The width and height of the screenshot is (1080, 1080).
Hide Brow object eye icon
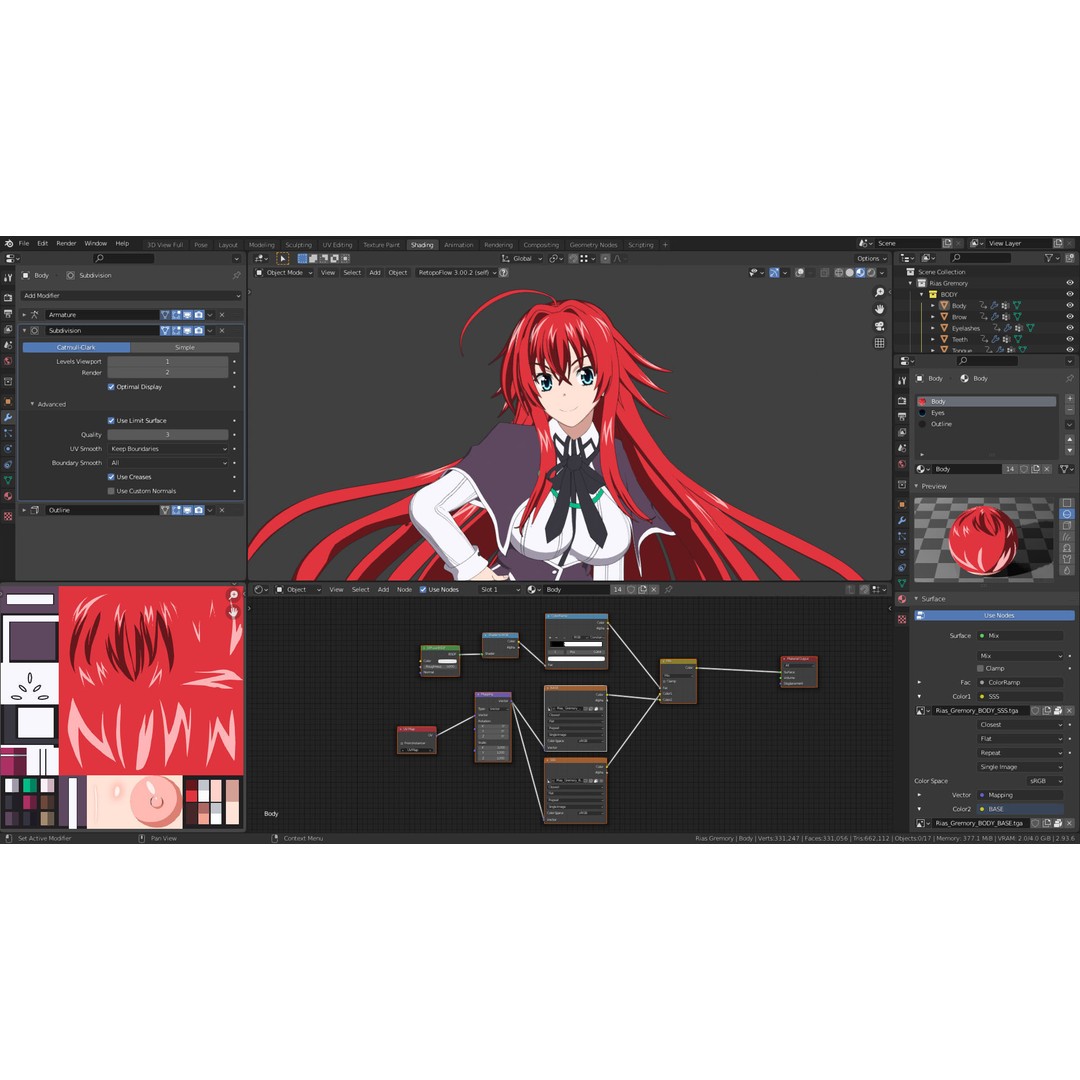coord(1070,317)
